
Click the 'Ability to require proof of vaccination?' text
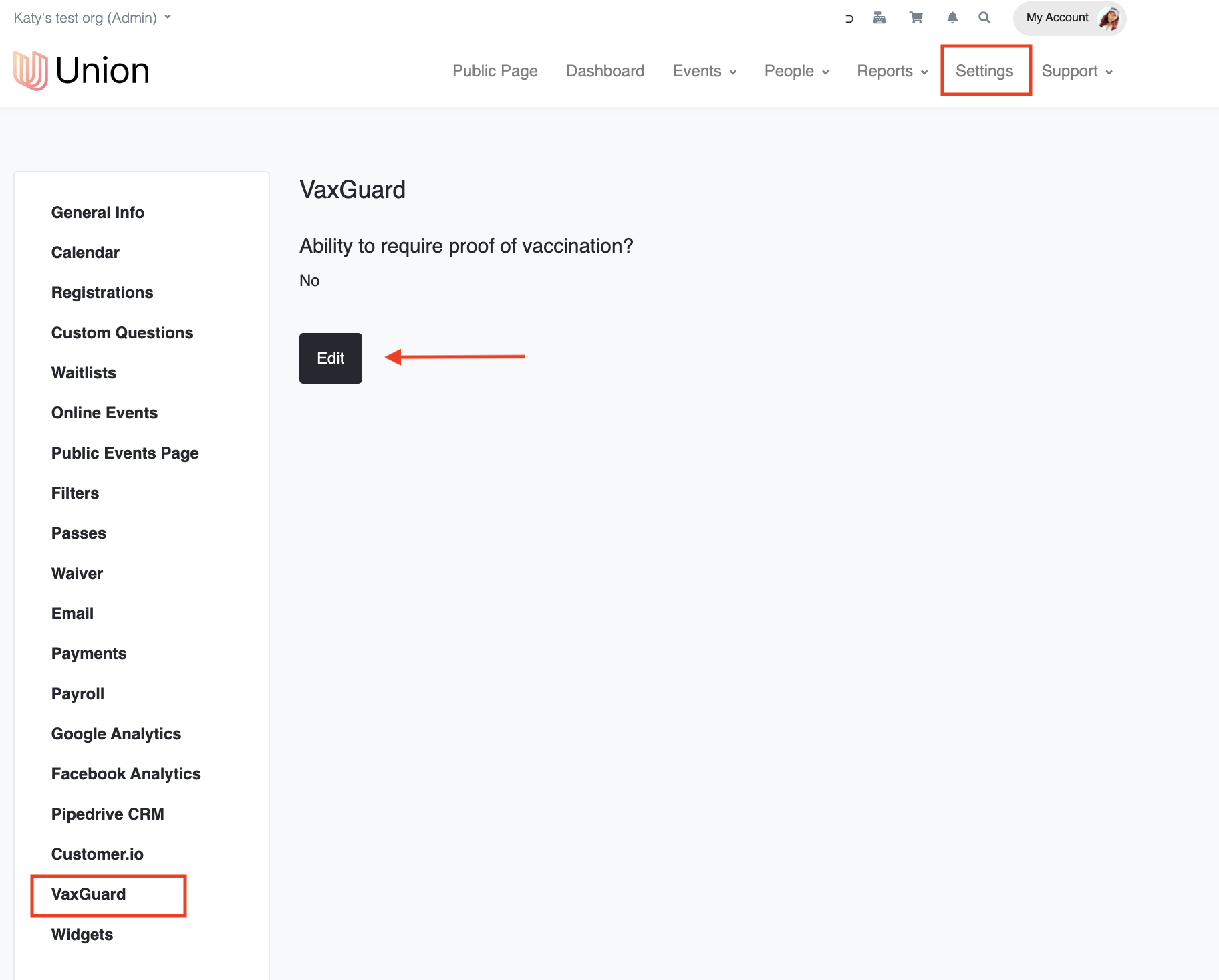point(466,246)
